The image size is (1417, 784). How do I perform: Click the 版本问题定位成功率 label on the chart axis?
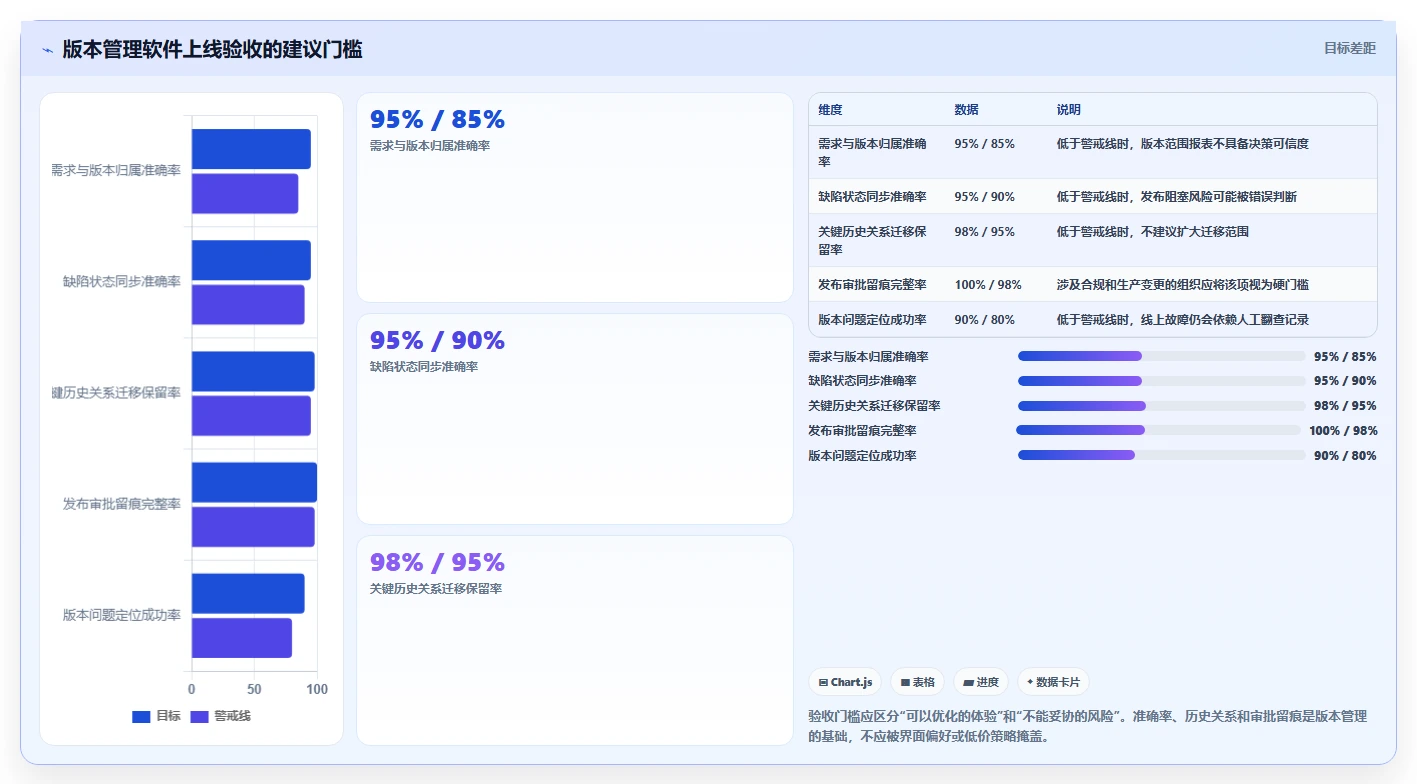[122, 615]
